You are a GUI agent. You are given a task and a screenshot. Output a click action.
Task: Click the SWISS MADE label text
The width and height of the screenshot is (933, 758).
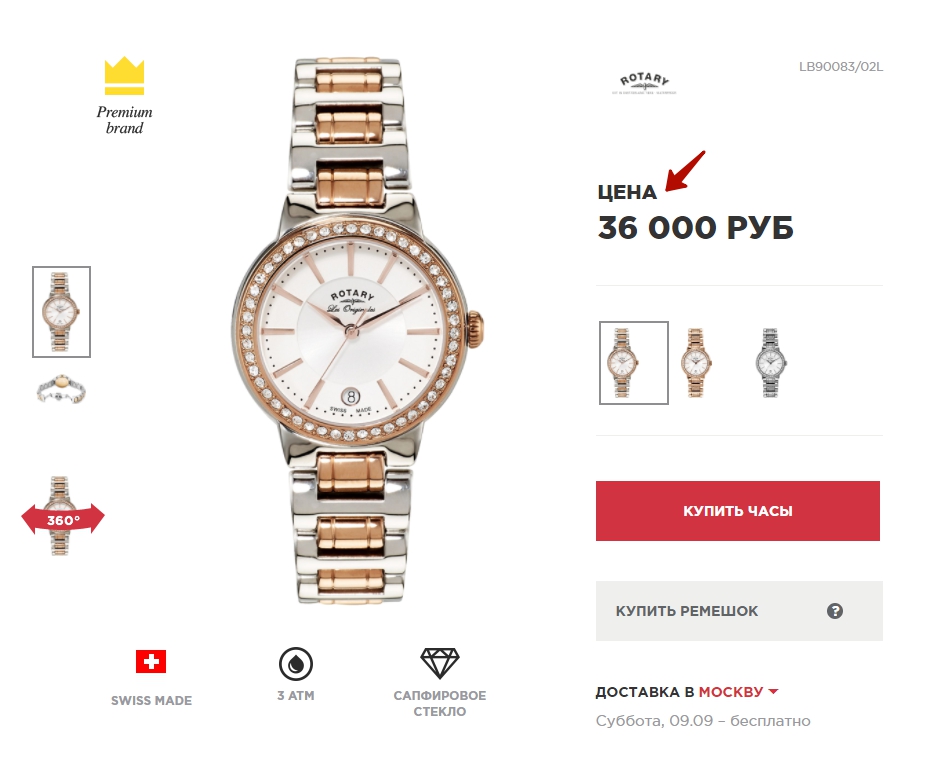coord(151,701)
